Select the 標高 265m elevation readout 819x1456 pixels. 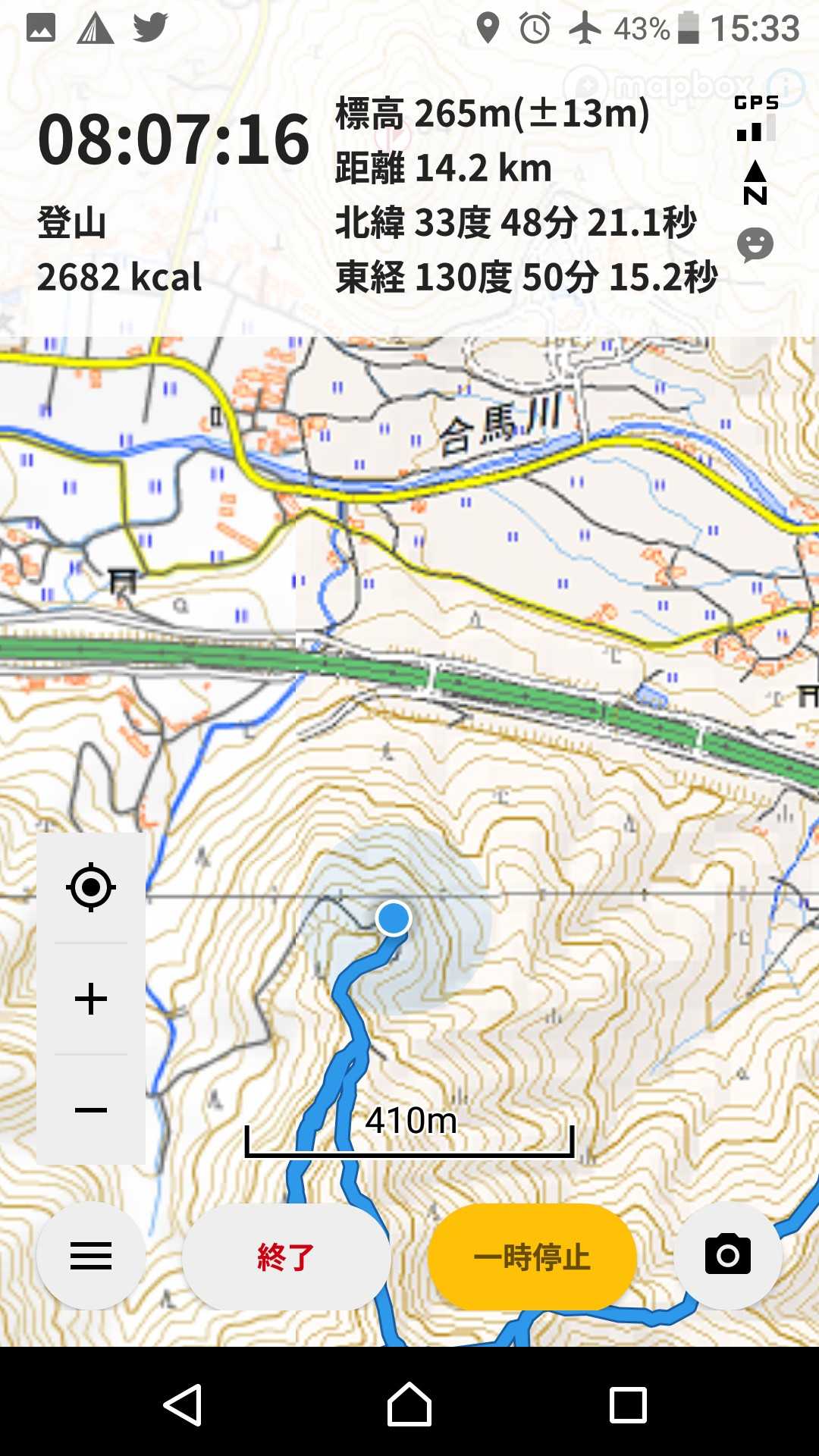(493, 114)
